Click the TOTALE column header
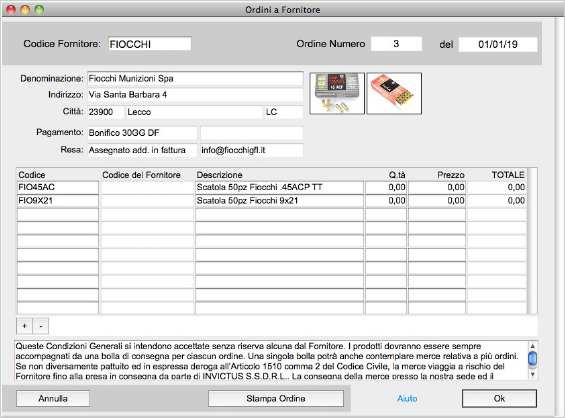Image resolution: width=565 pixels, height=418 pixels. click(508, 175)
